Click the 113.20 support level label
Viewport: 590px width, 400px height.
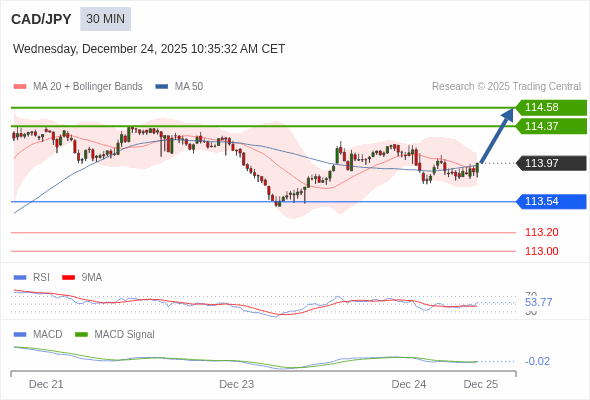pyautogui.click(x=542, y=232)
